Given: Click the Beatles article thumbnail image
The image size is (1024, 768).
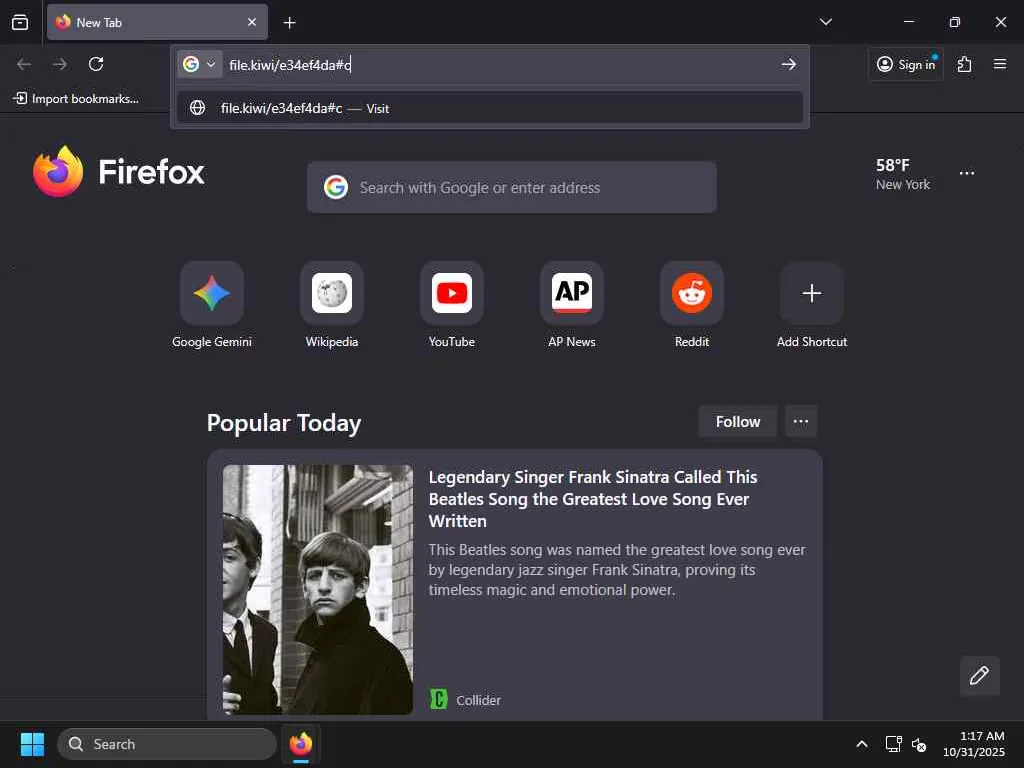Looking at the screenshot, I should click(x=317, y=590).
